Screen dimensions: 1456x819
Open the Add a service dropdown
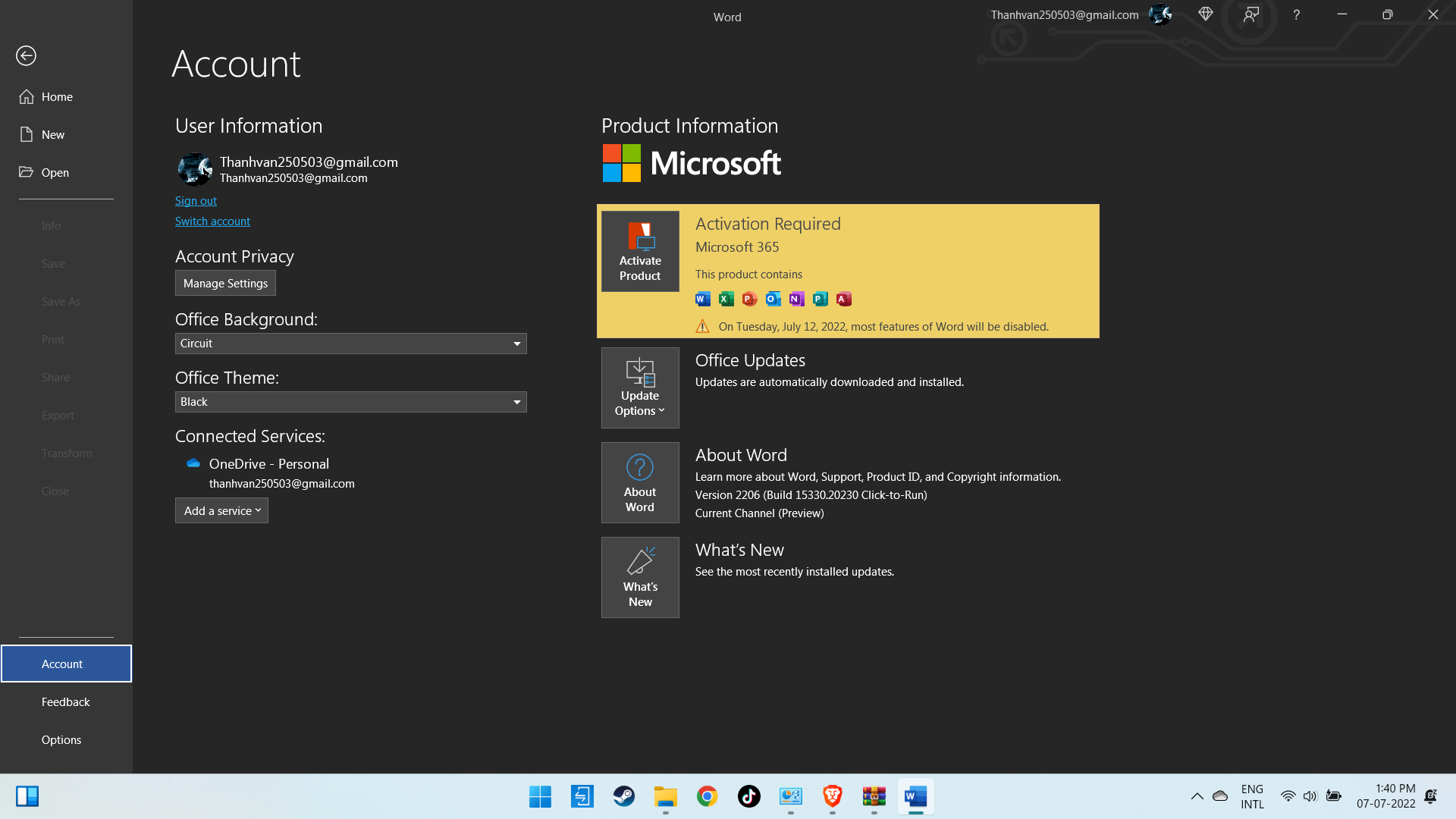click(221, 510)
